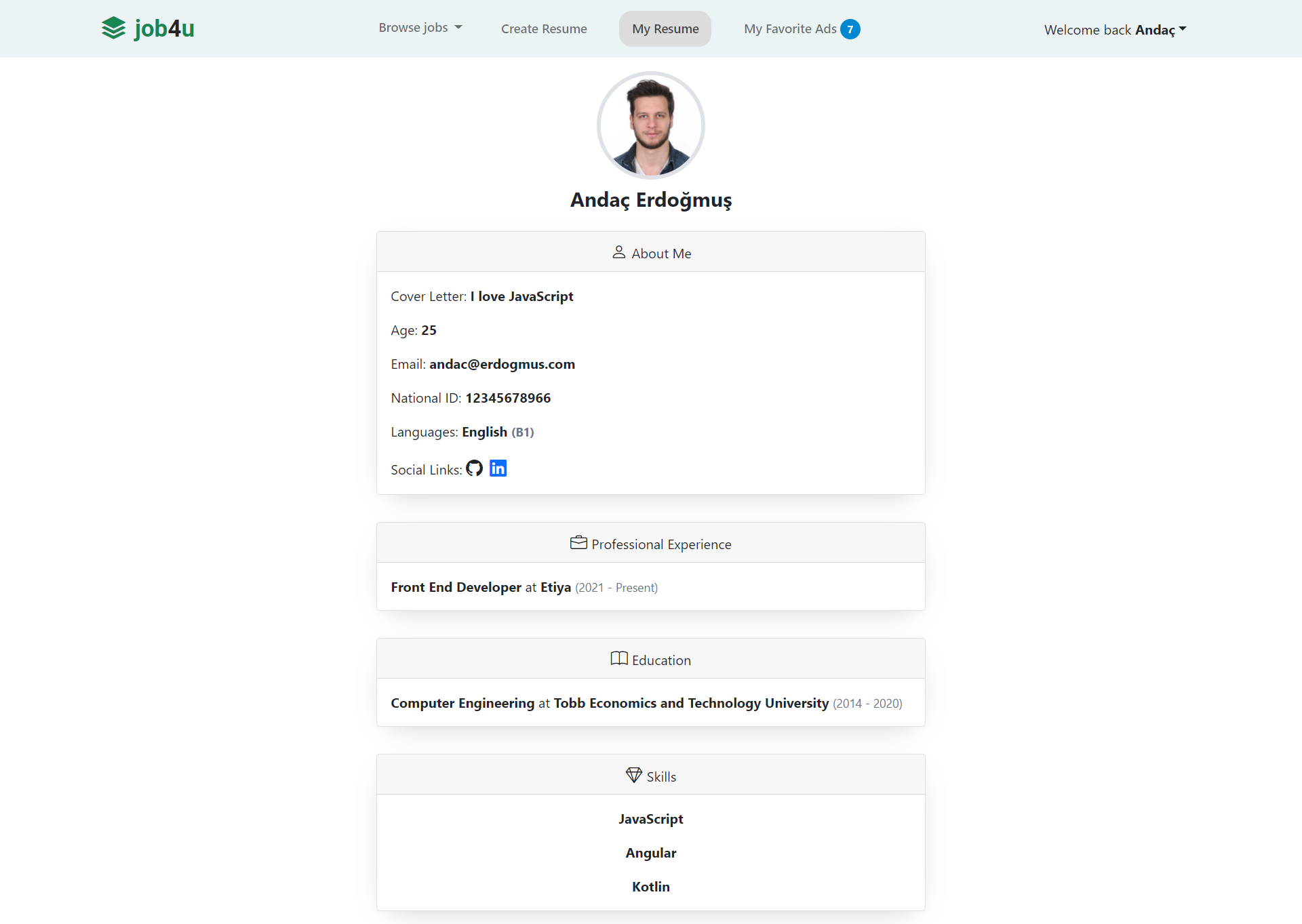Expand the Browse jobs dropdown
Image resolution: width=1302 pixels, height=924 pixels.
[x=420, y=28]
